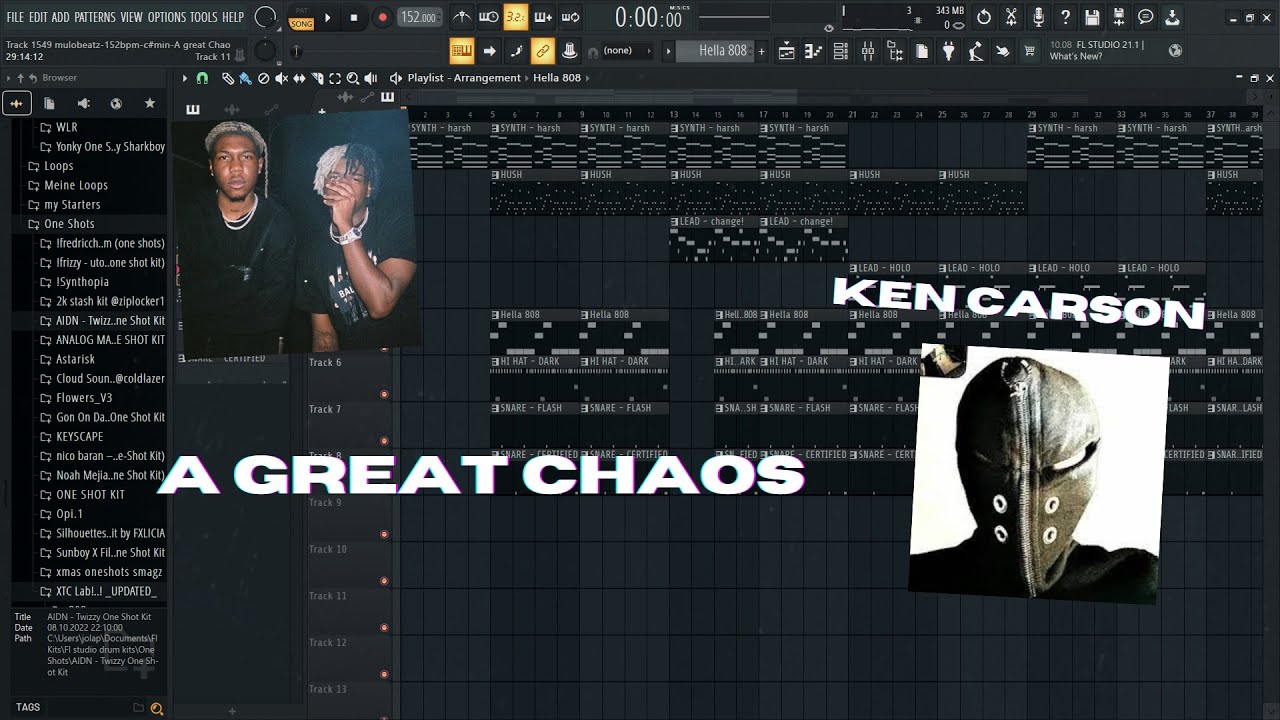Add a new pattern with the plus button
This screenshot has height=720, width=1280.
point(761,51)
